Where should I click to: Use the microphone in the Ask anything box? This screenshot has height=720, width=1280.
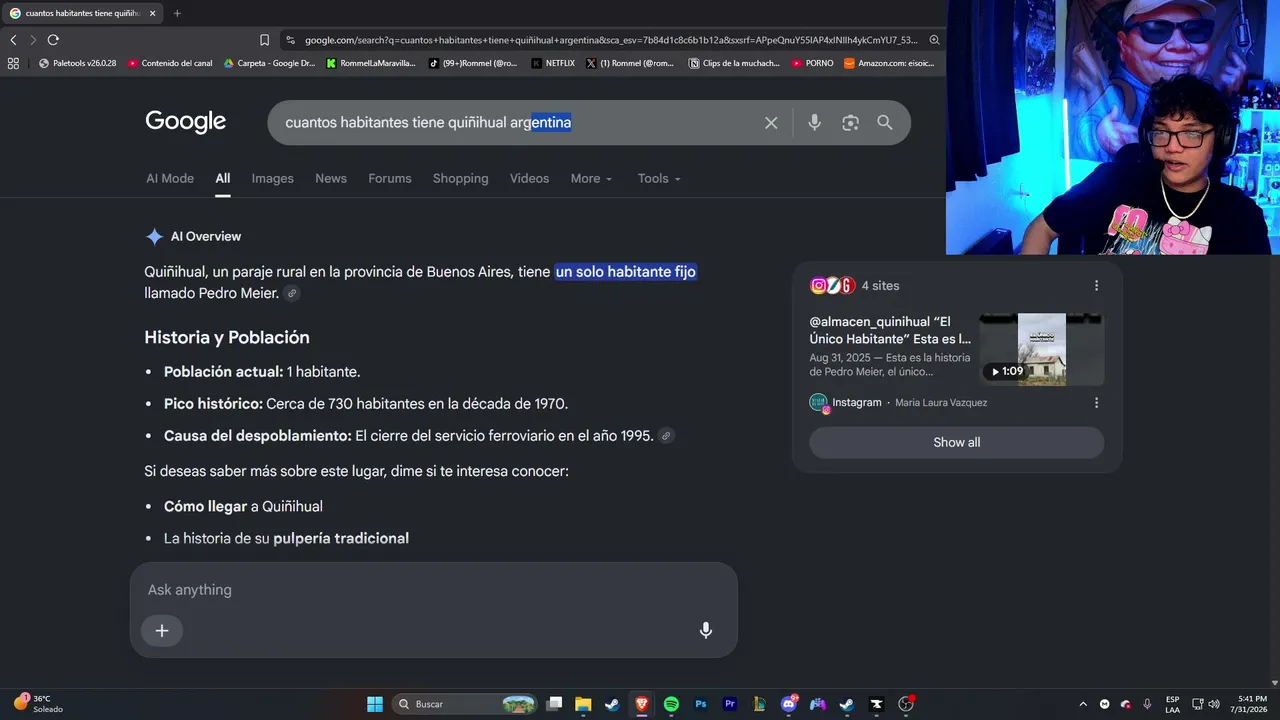705,630
